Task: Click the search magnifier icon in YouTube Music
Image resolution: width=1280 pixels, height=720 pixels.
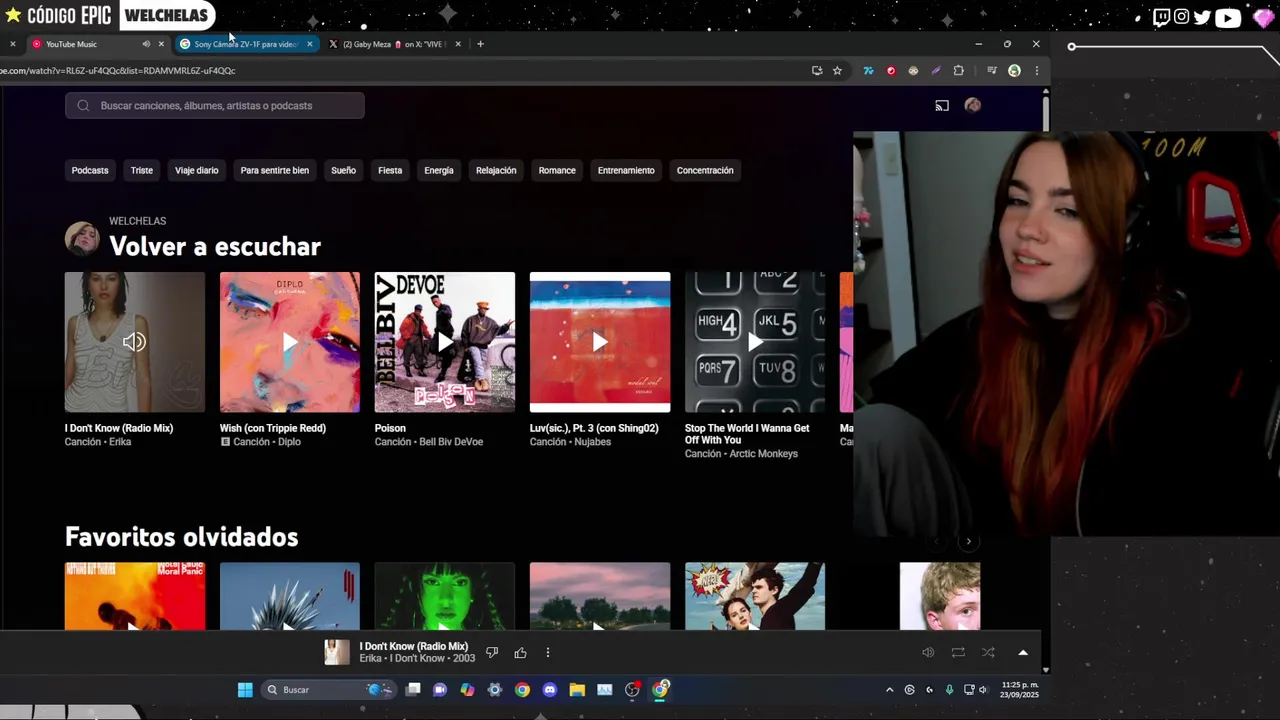Action: pos(83,105)
